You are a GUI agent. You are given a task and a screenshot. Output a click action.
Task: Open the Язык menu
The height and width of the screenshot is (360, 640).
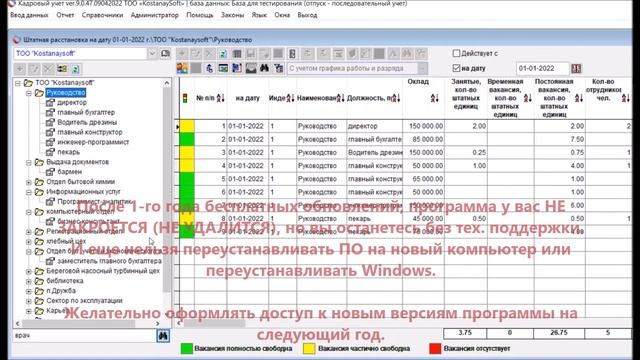click(259, 15)
